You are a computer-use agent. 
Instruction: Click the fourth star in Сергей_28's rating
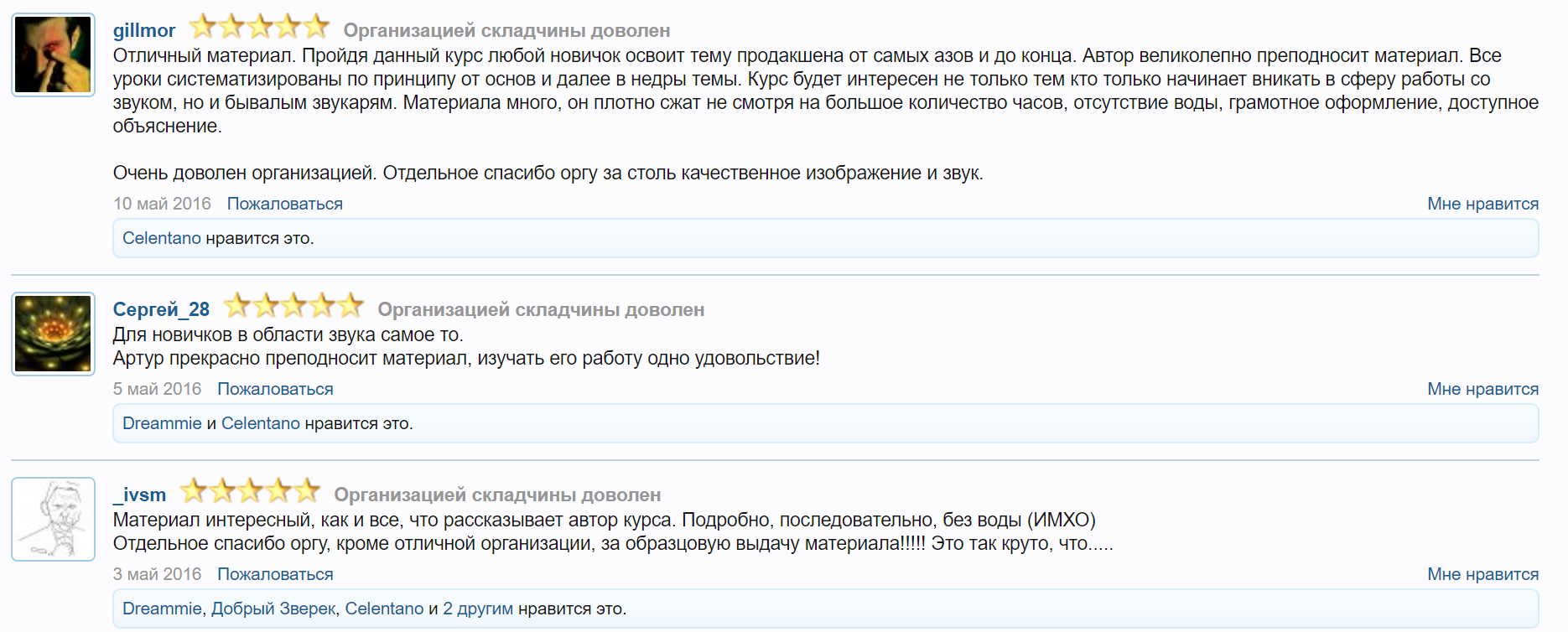pos(321,307)
